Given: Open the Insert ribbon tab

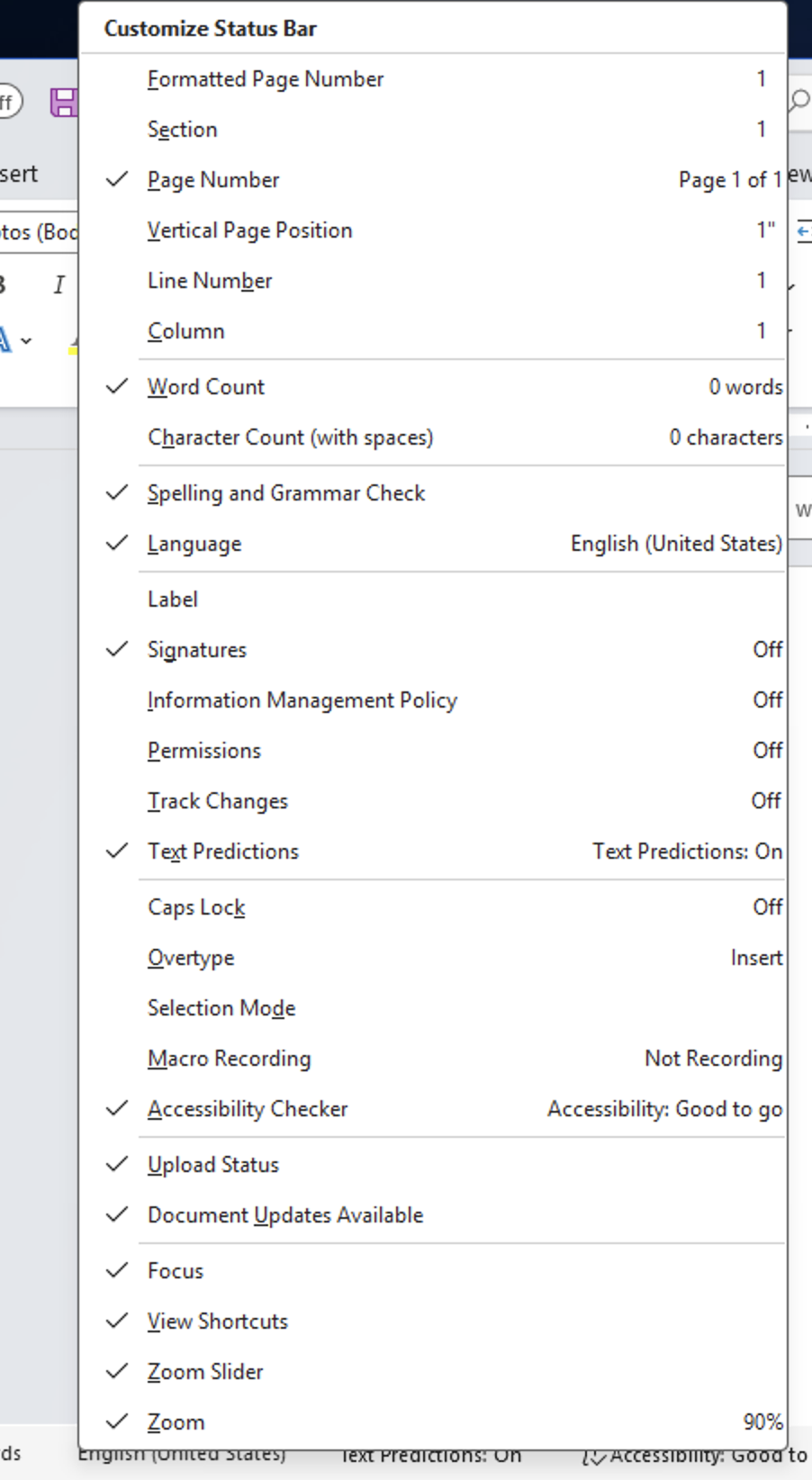Looking at the screenshot, I should click(20, 174).
